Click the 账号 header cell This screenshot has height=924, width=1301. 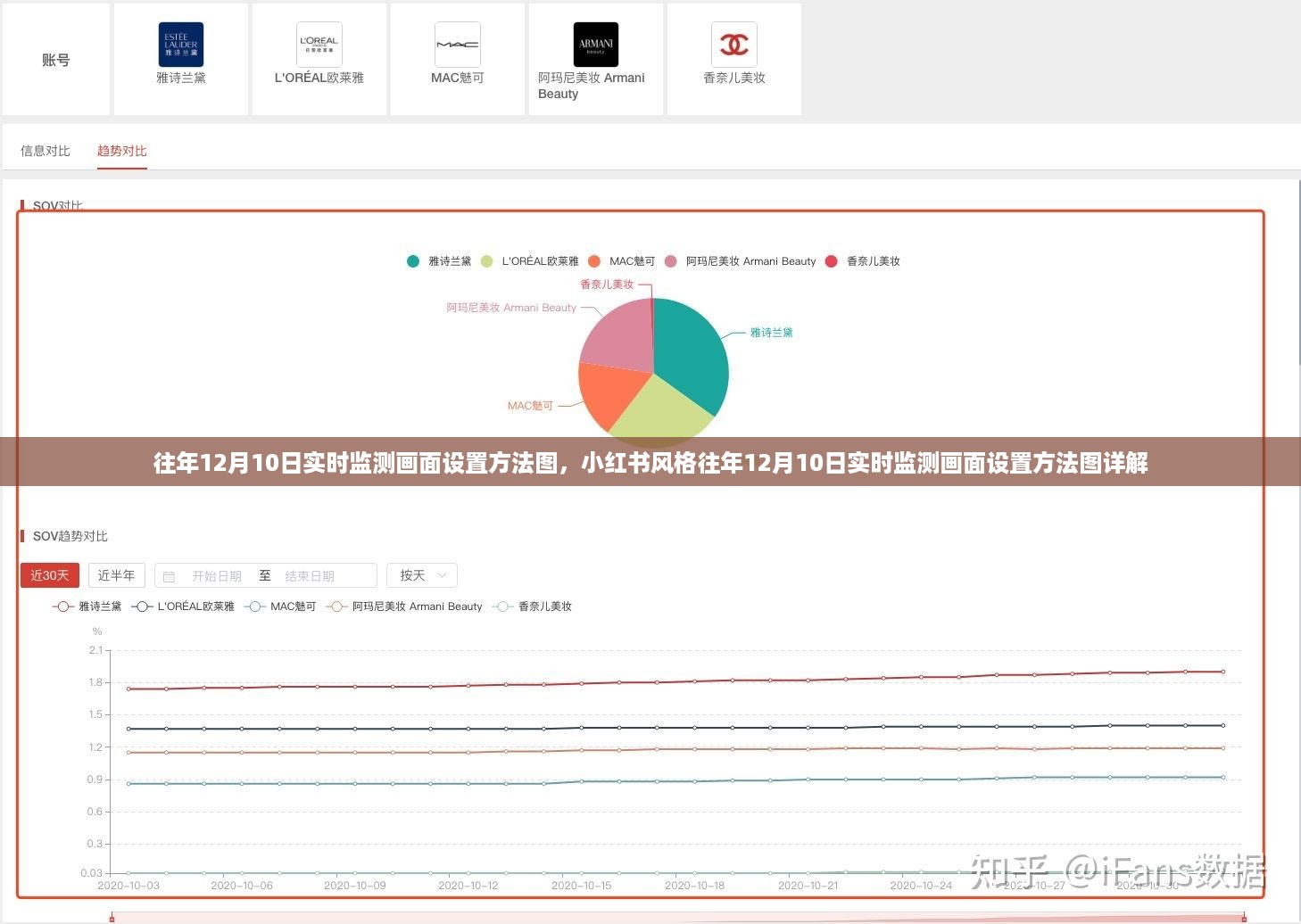click(56, 60)
